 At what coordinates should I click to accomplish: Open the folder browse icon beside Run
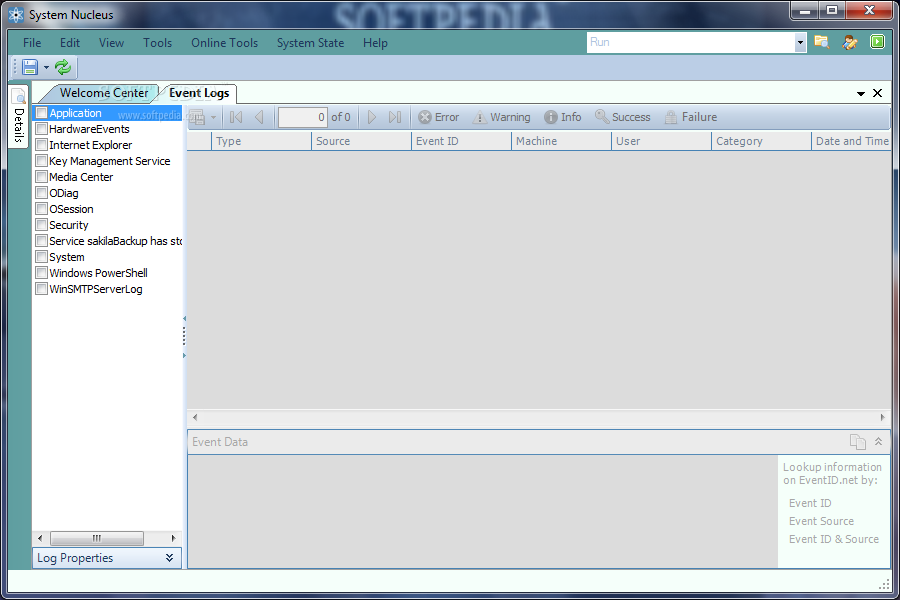click(822, 42)
